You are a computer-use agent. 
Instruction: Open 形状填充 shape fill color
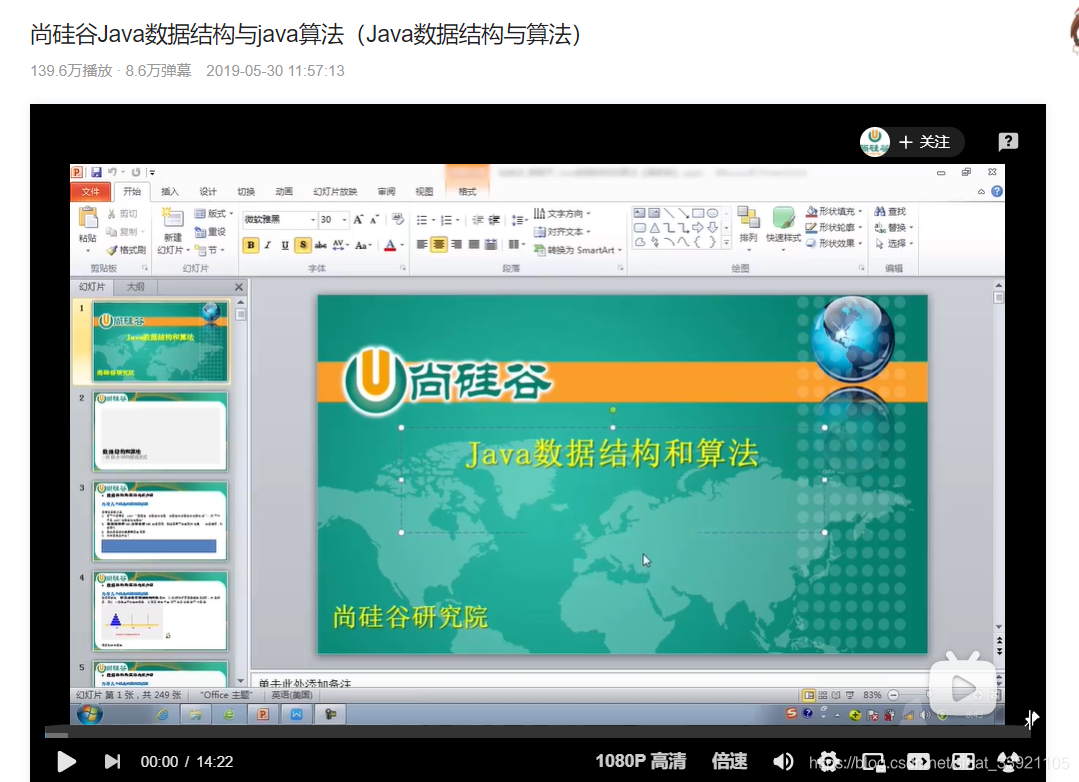tap(835, 211)
